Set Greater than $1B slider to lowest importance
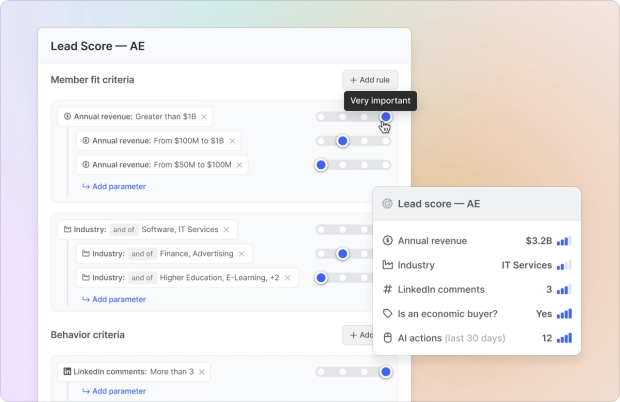620x402 pixels. tap(321, 117)
